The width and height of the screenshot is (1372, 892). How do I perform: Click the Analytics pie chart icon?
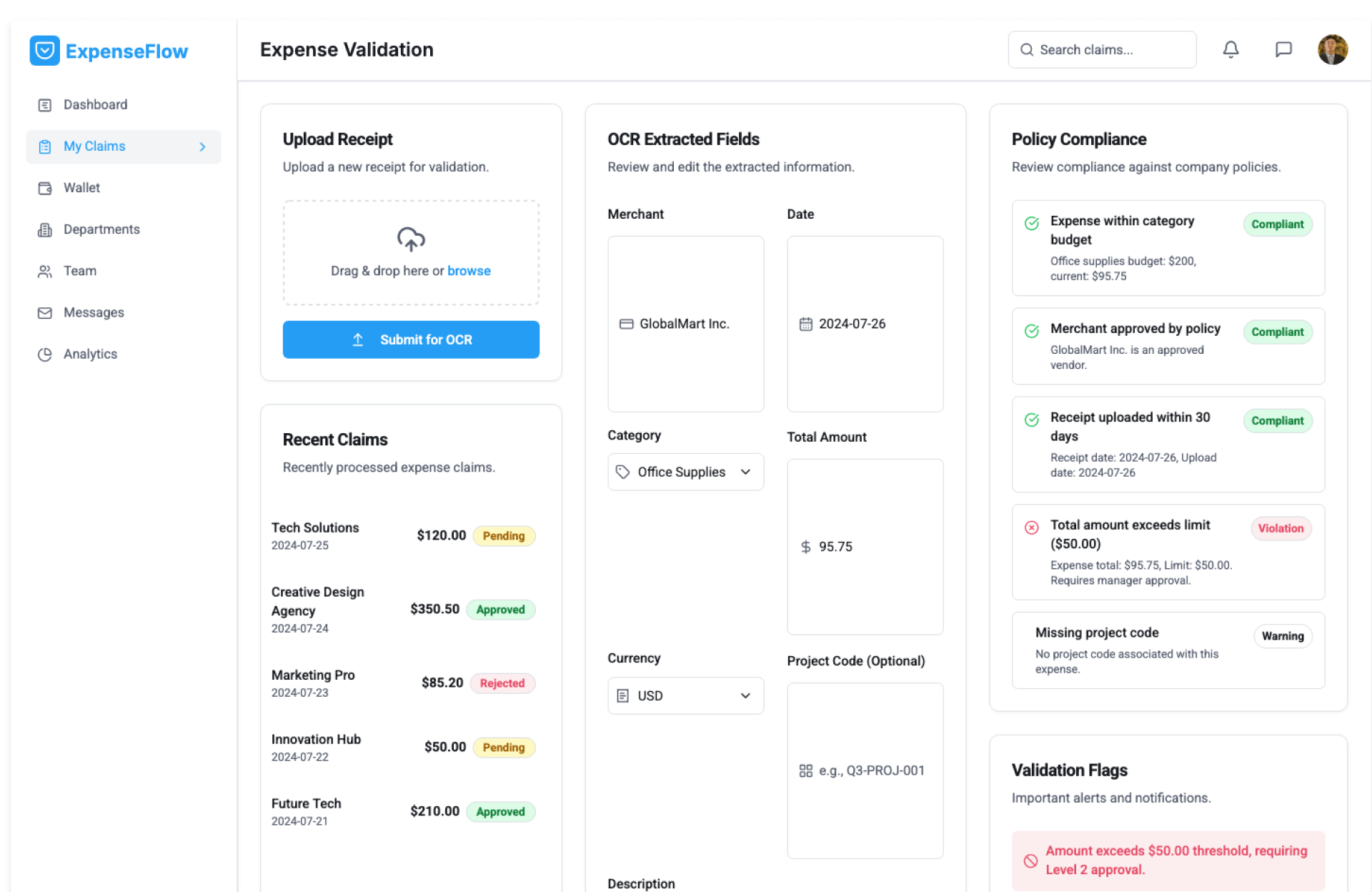(x=45, y=355)
